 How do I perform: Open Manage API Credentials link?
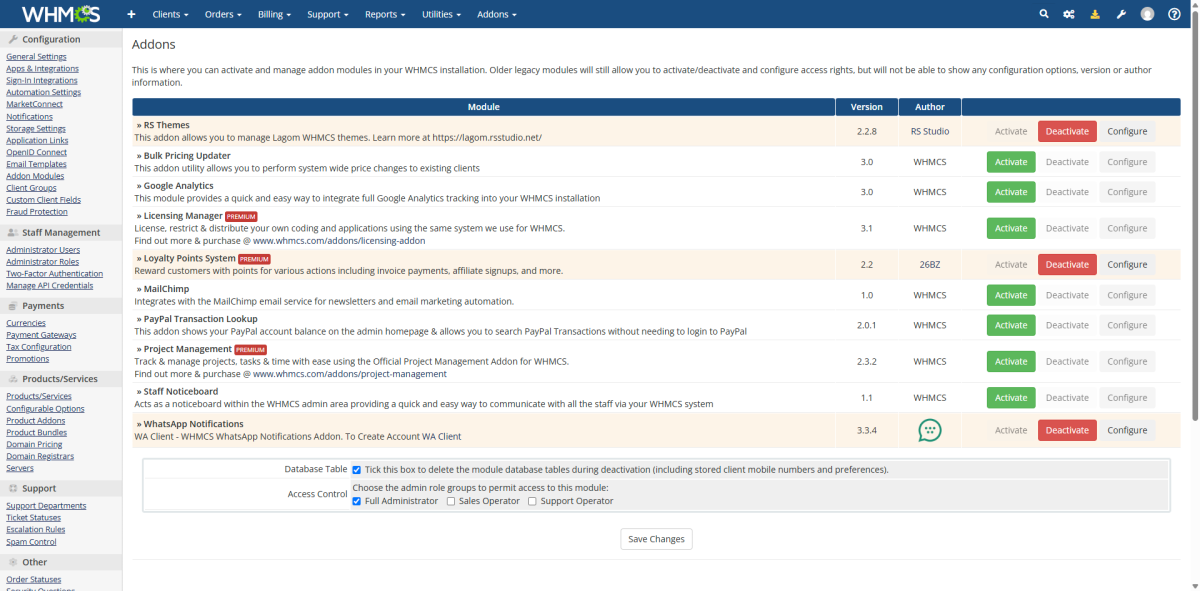(50, 286)
